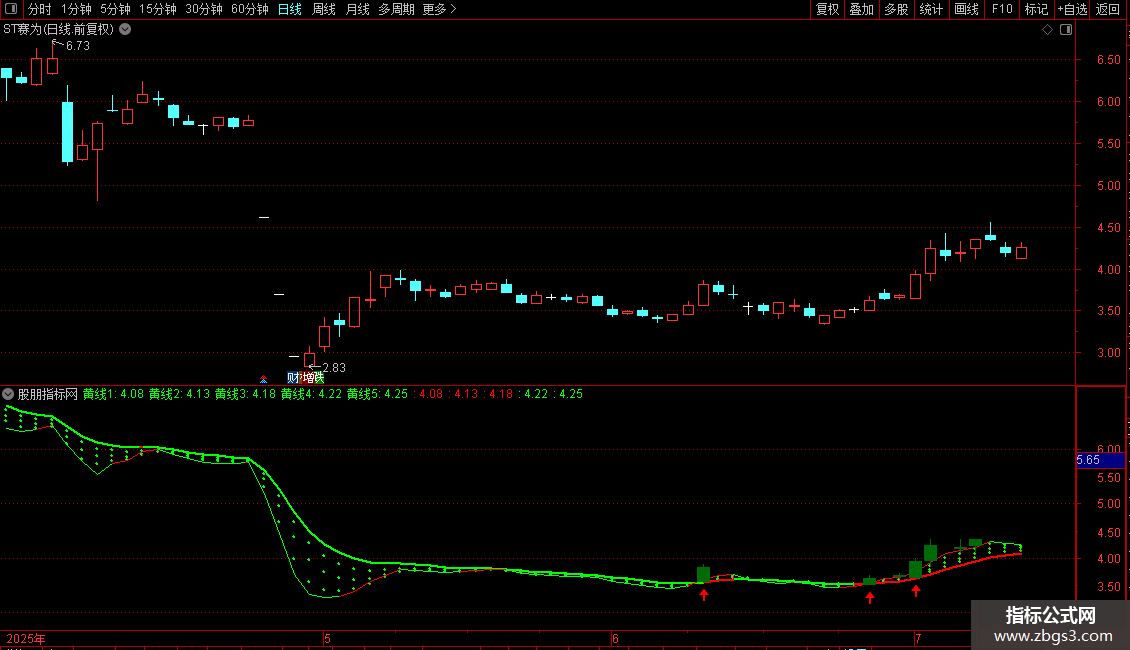Image resolution: width=1130 pixels, height=650 pixels.
Task: Click the 6.73 high price label
Action: tap(77, 46)
